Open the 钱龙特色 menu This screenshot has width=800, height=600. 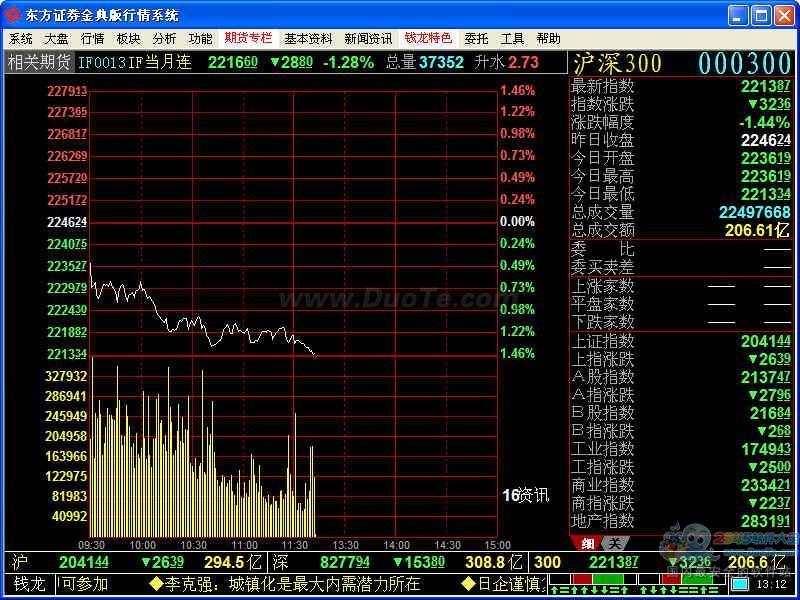coord(428,38)
